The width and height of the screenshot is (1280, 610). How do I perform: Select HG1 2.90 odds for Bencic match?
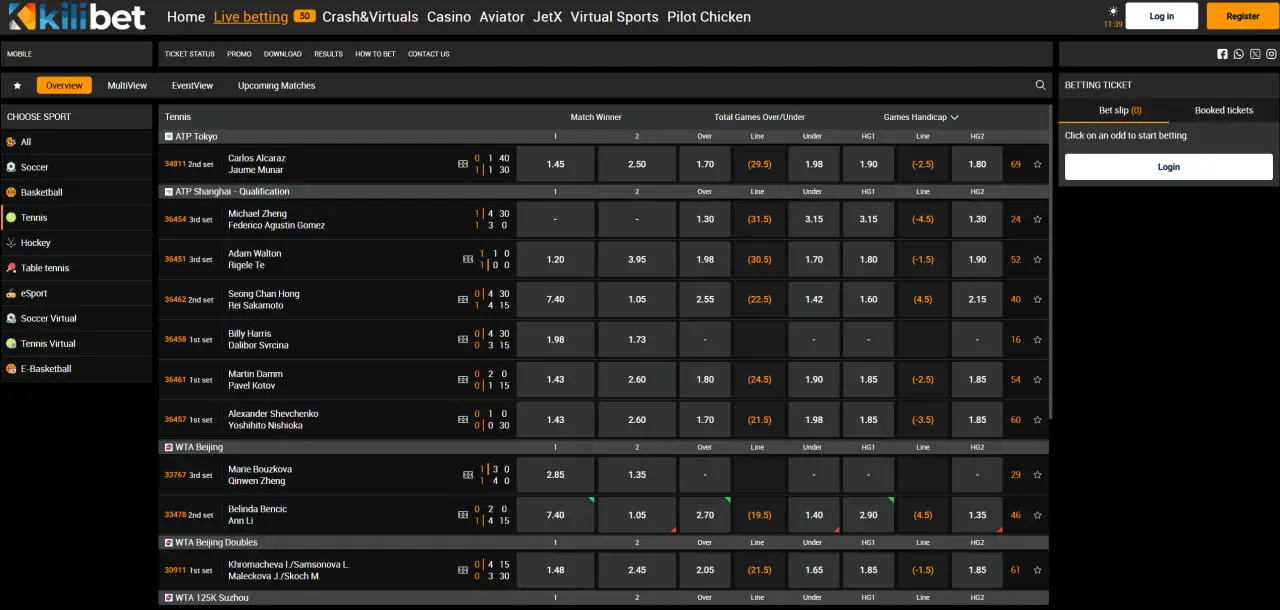[x=868, y=515]
